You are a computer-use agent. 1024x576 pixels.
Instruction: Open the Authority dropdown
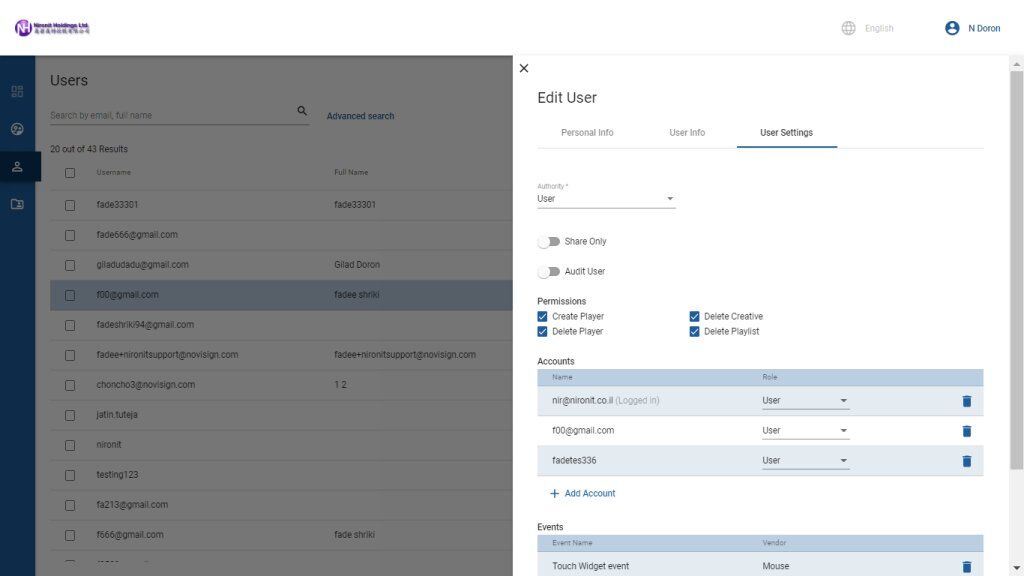coord(670,198)
